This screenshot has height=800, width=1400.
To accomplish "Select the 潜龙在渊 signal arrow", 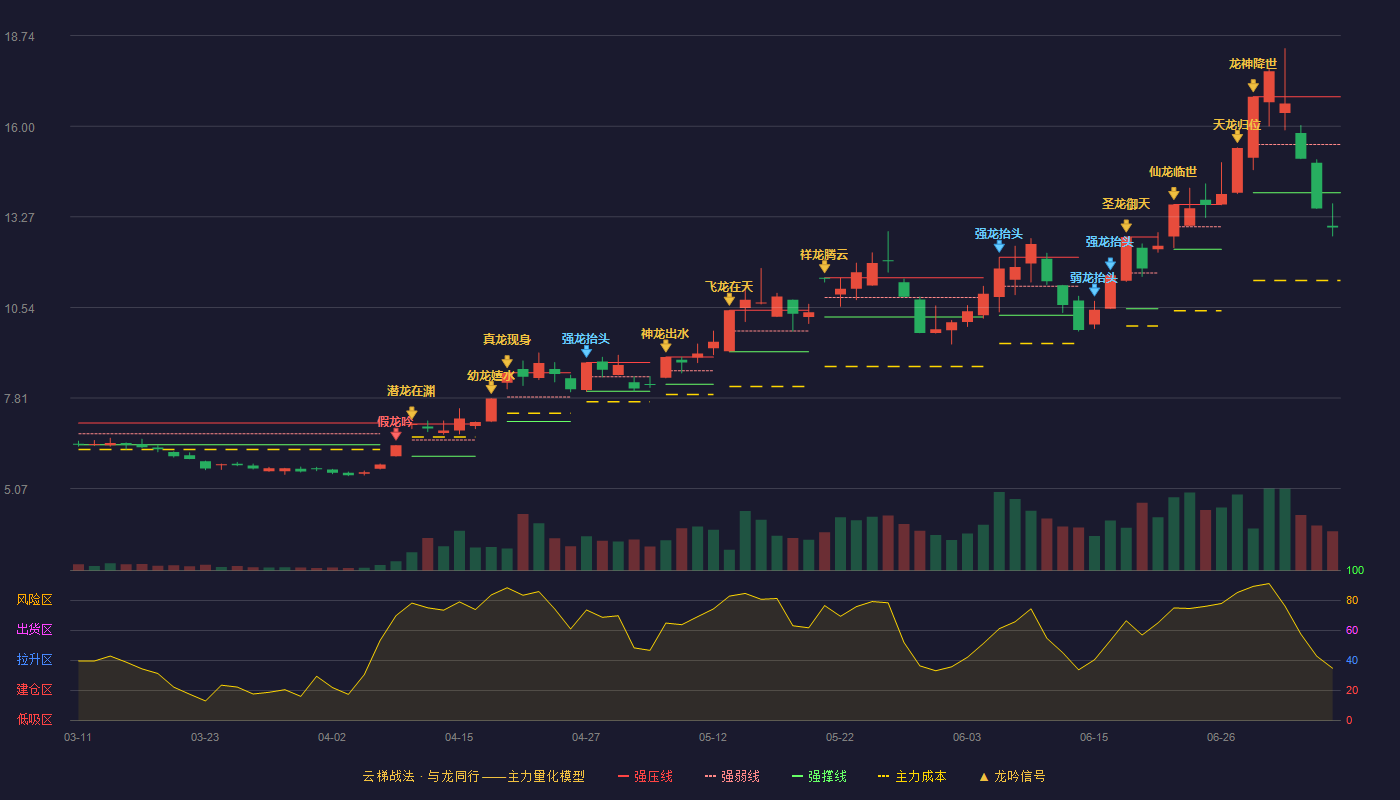I will [x=412, y=412].
